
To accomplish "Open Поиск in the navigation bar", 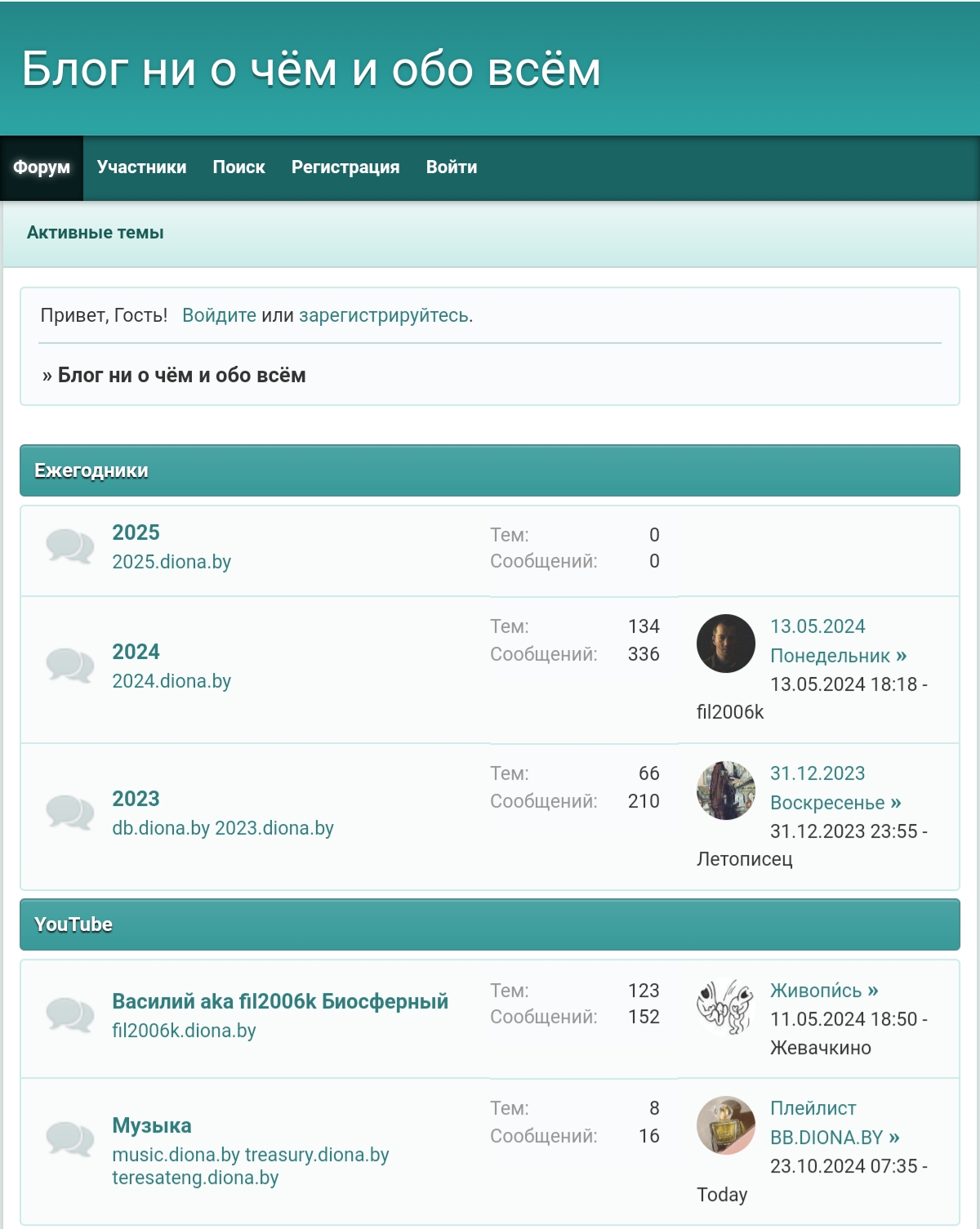I will click(239, 167).
